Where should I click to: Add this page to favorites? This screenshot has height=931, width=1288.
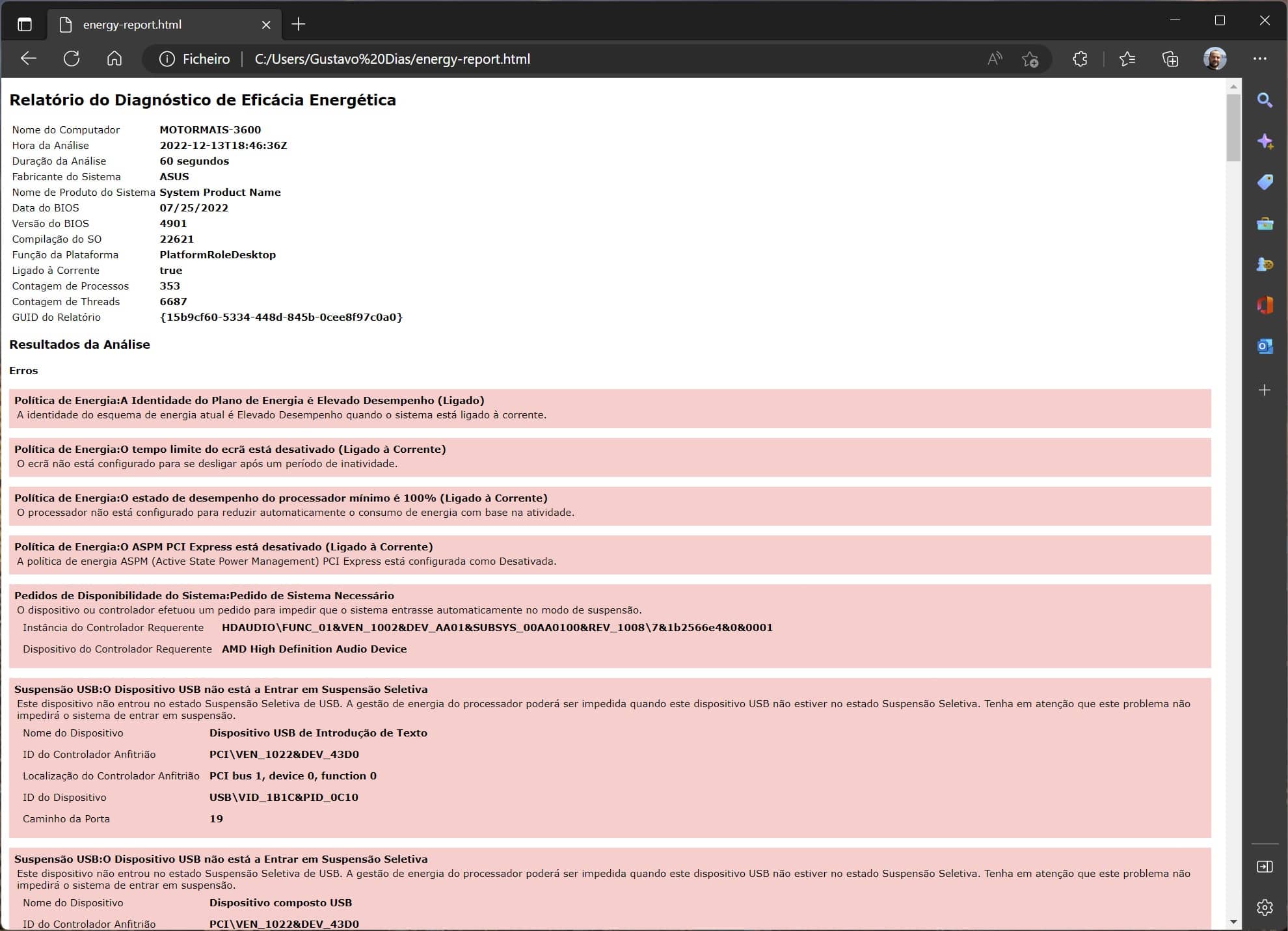1030,59
